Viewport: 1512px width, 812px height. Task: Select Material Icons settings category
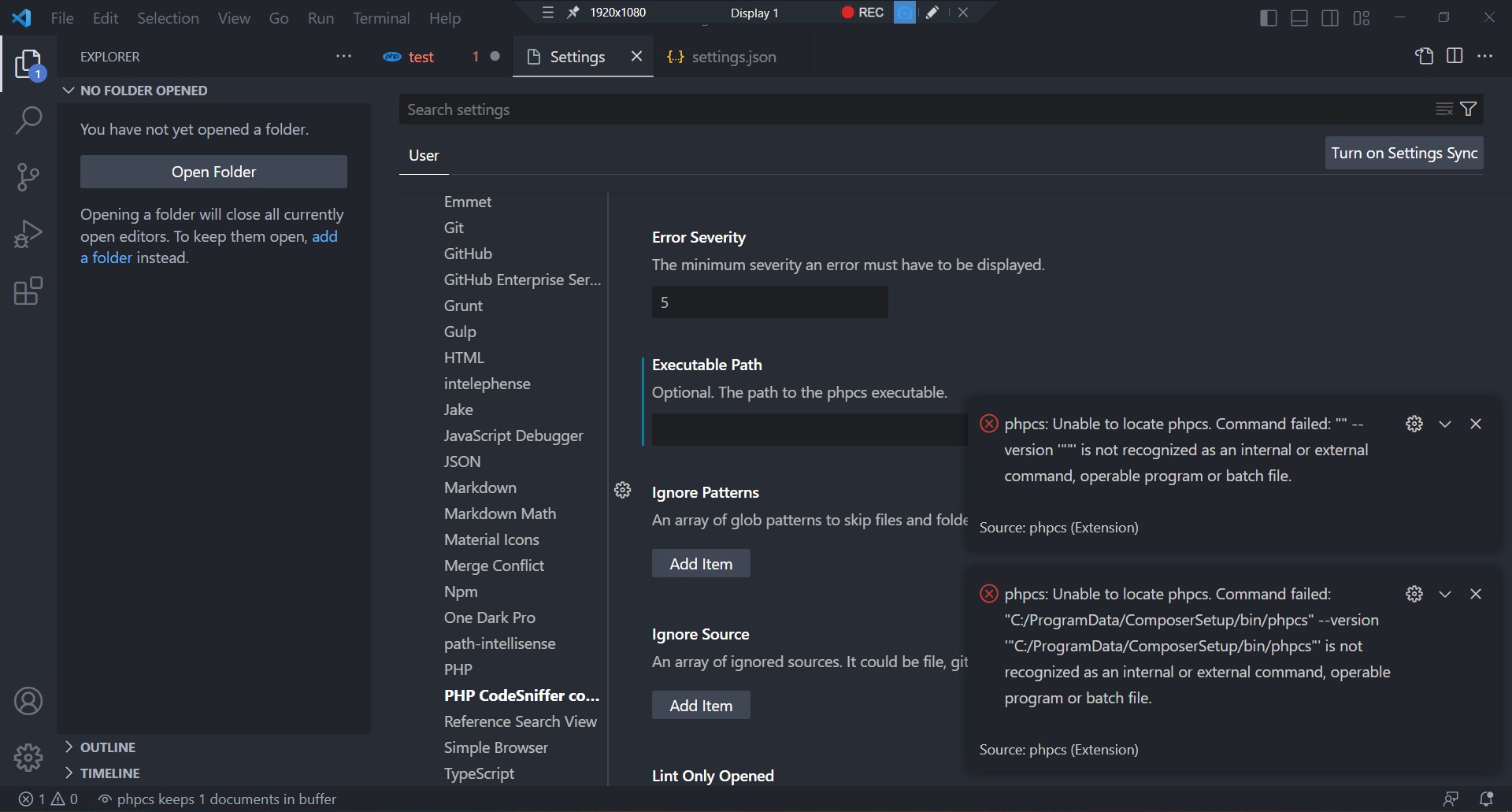tap(491, 539)
